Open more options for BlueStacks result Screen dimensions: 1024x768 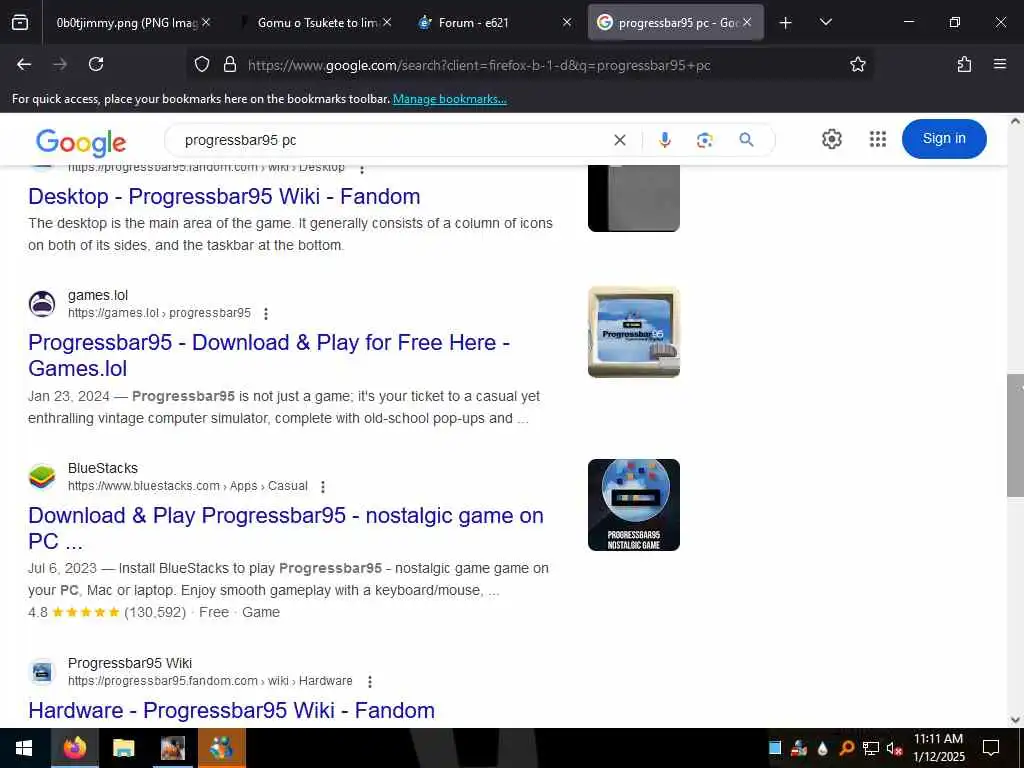pos(323,487)
